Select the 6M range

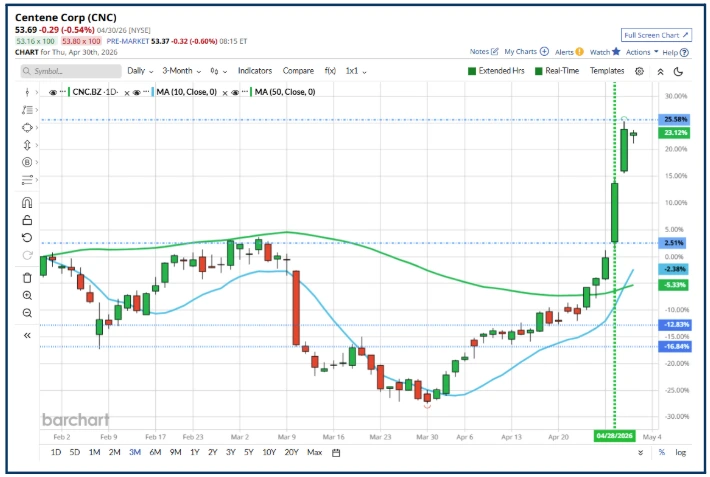pyautogui.click(x=155, y=452)
